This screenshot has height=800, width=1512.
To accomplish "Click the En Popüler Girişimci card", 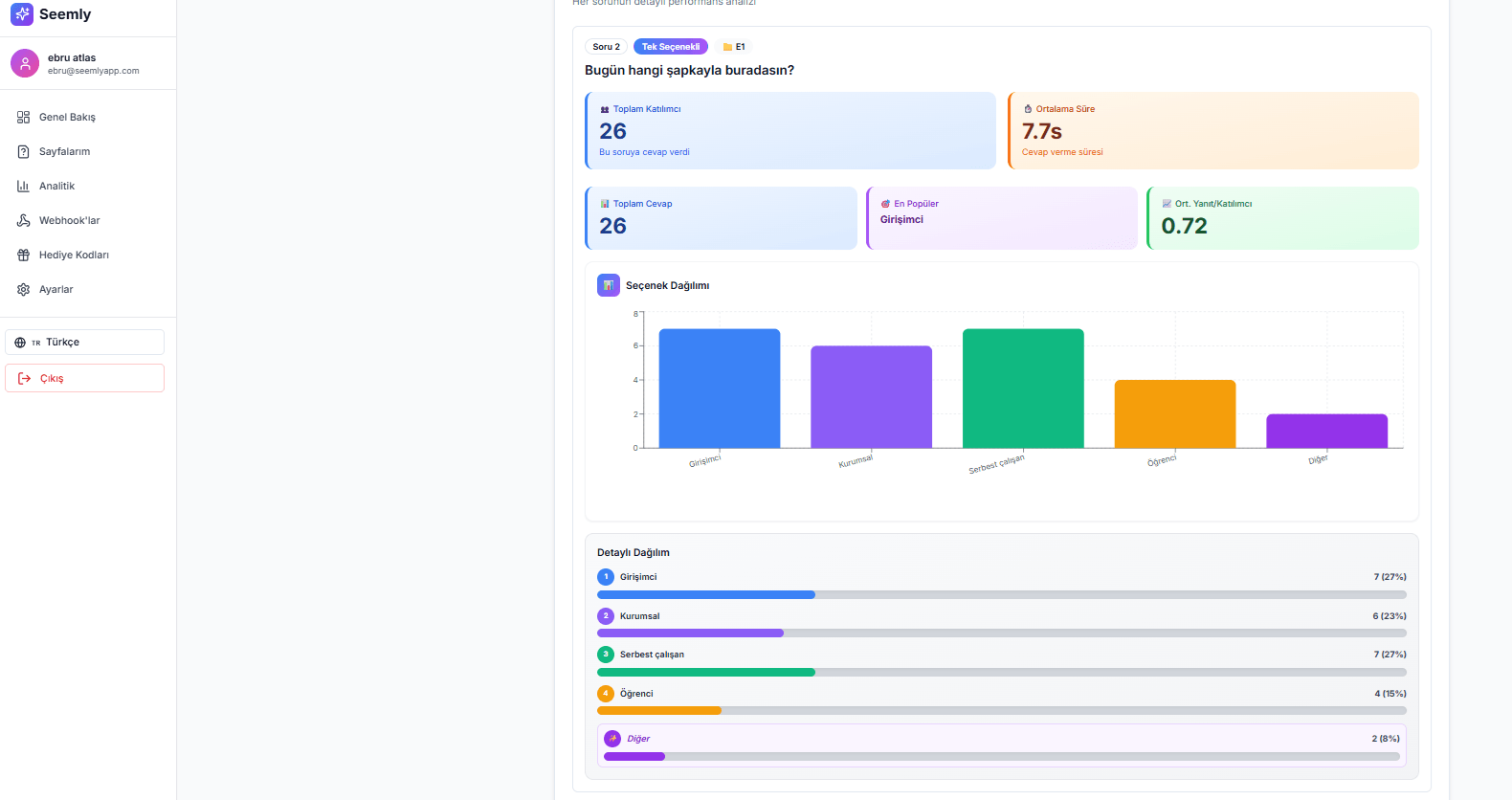I will (x=1001, y=218).
